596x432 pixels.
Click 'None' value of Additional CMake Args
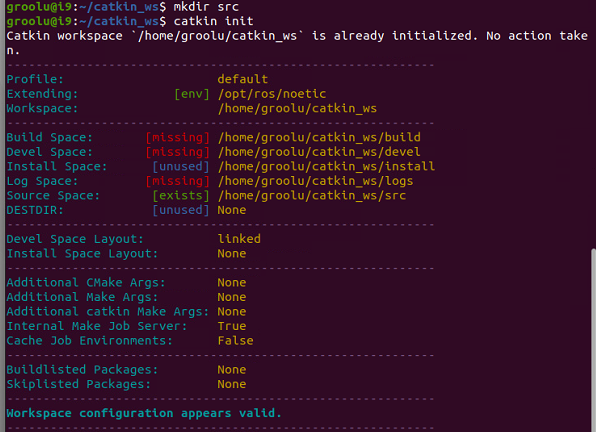[x=231, y=283]
